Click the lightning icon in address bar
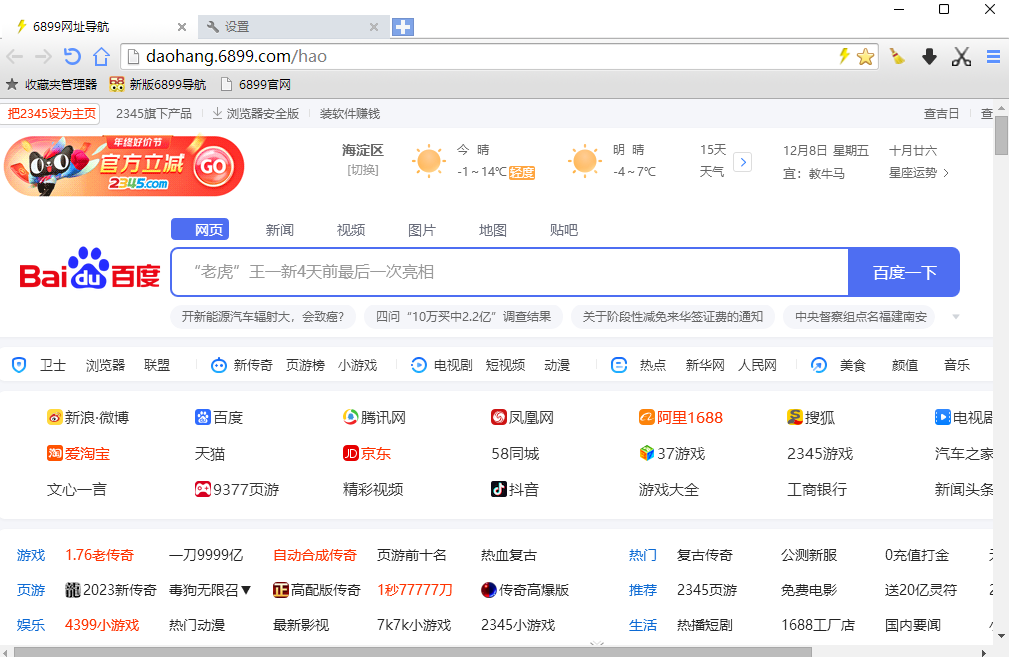 click(846, 57)
